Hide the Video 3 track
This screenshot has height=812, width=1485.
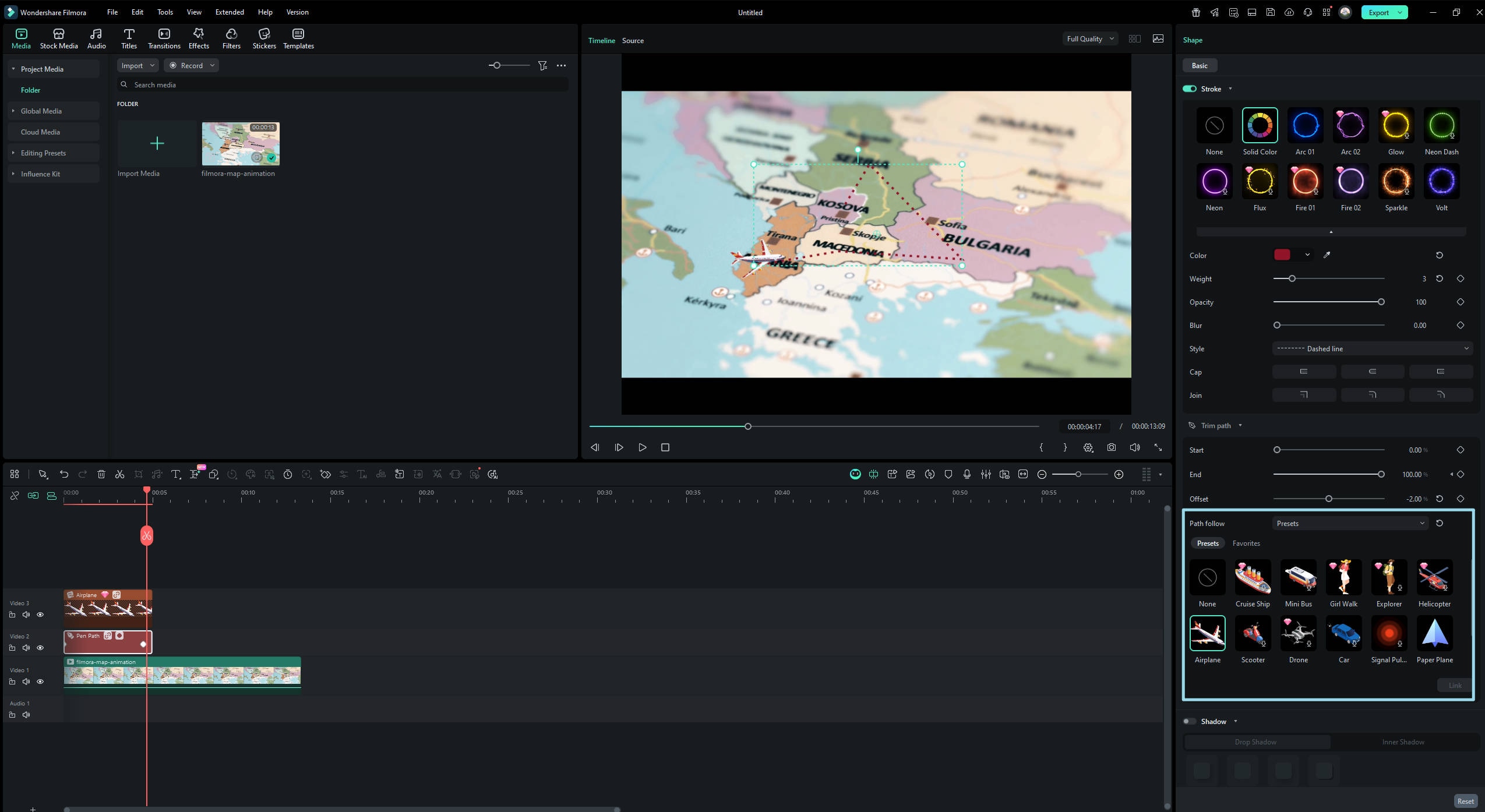(40, 615)
